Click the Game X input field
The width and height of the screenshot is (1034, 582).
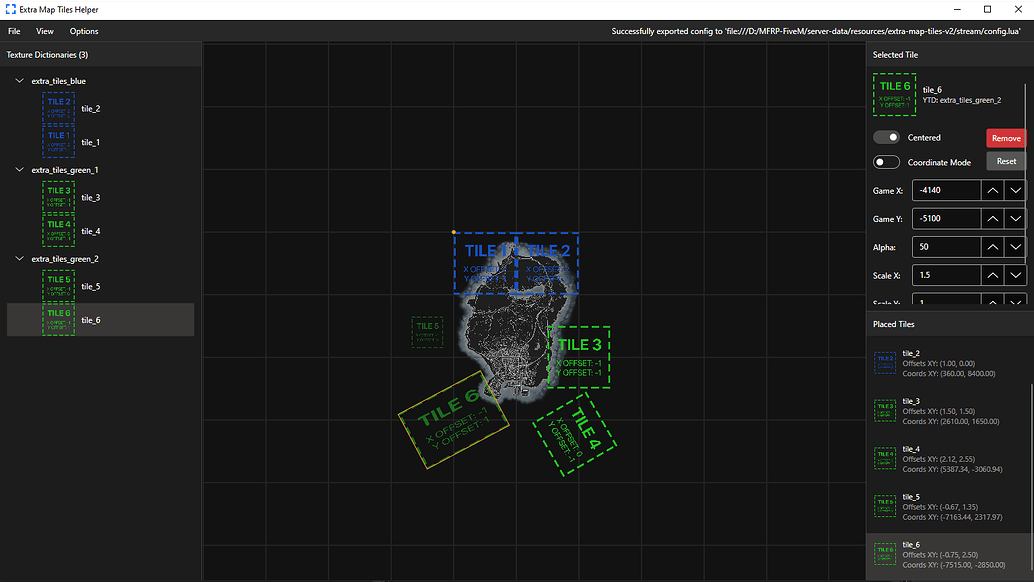(x=946, y=190)
